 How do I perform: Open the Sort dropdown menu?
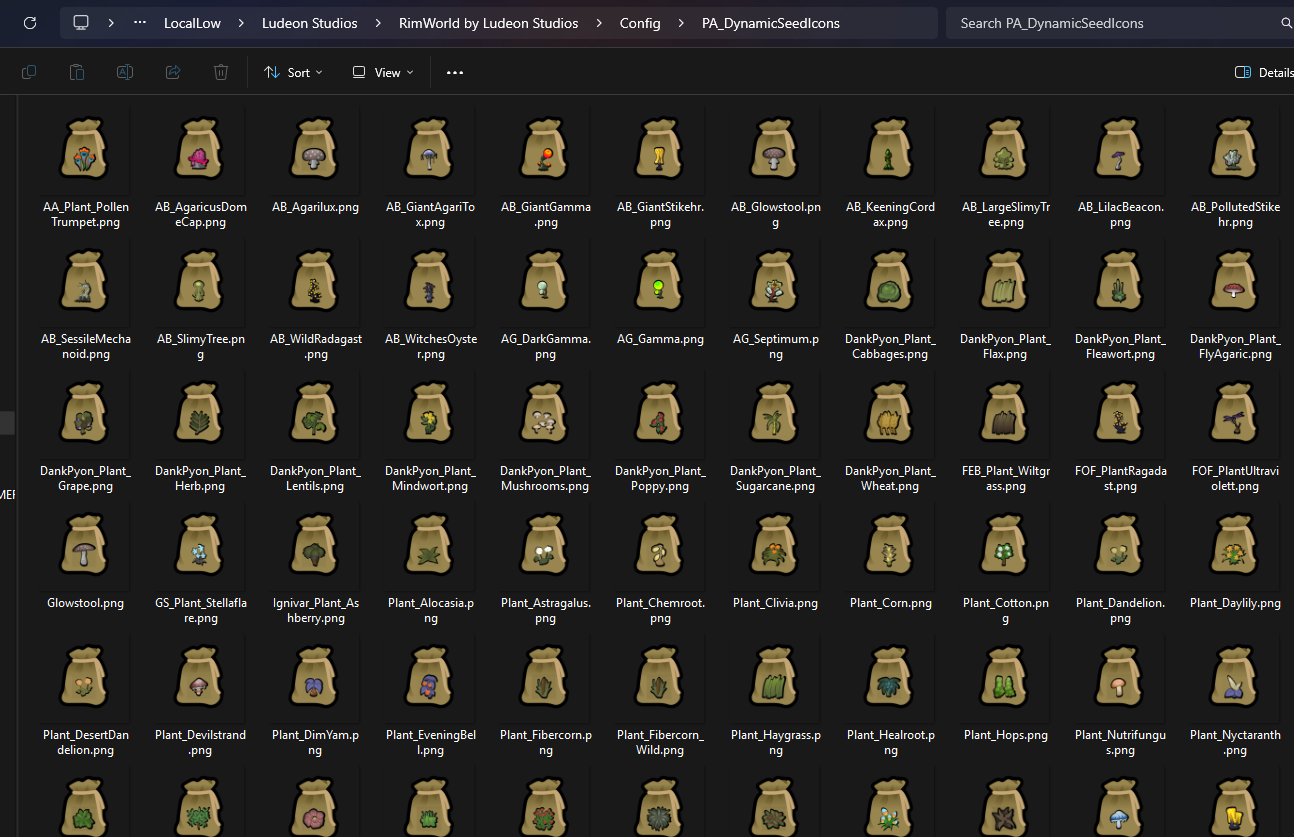pos(293,72)
